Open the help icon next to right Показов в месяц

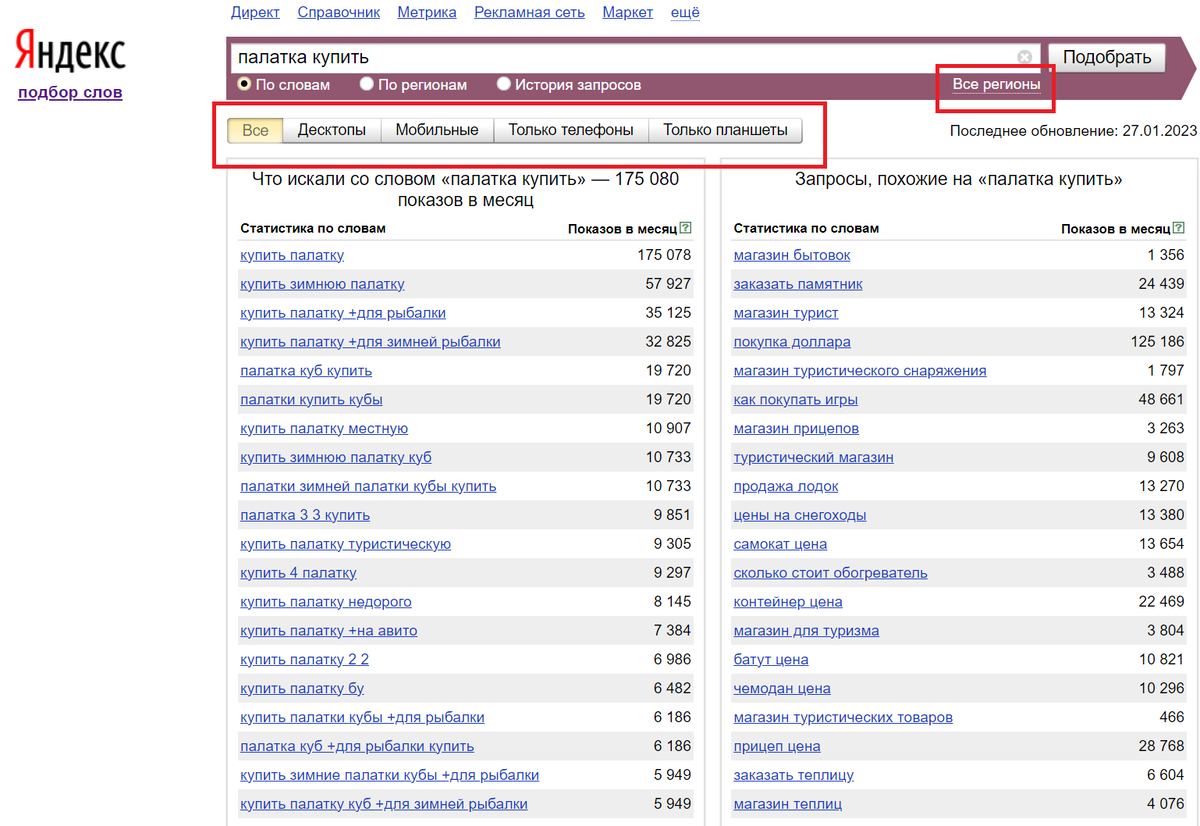(1178, 228)
